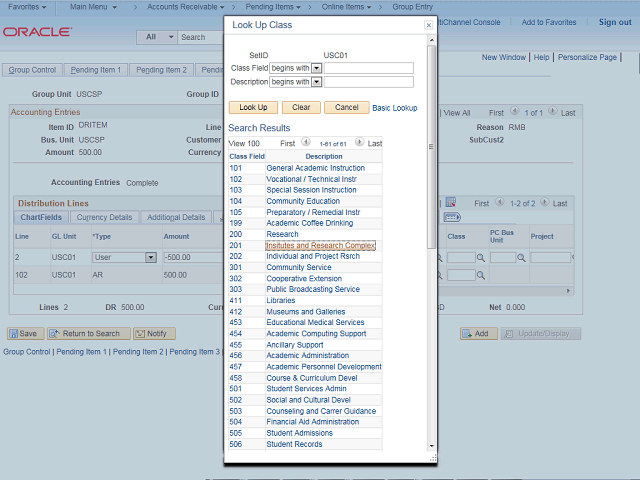This screenshot has width=640, height=480.
Task: Open Pending Items breadcrumb menu
Action: [x=273, y=7]
